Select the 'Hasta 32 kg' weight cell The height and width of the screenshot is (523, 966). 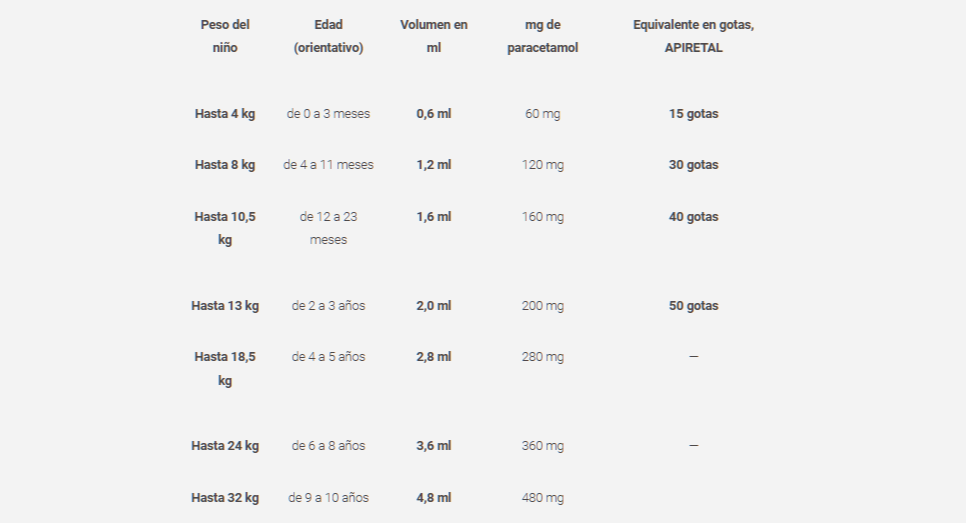pos(225,498)
